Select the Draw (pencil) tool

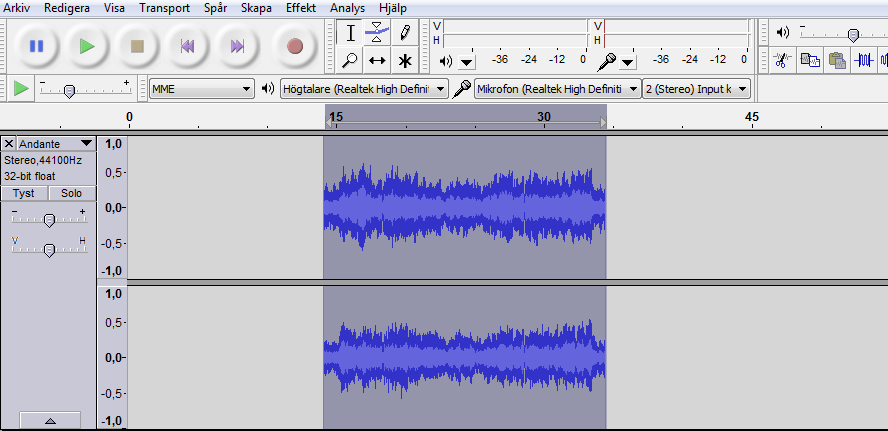pos(404,33)
